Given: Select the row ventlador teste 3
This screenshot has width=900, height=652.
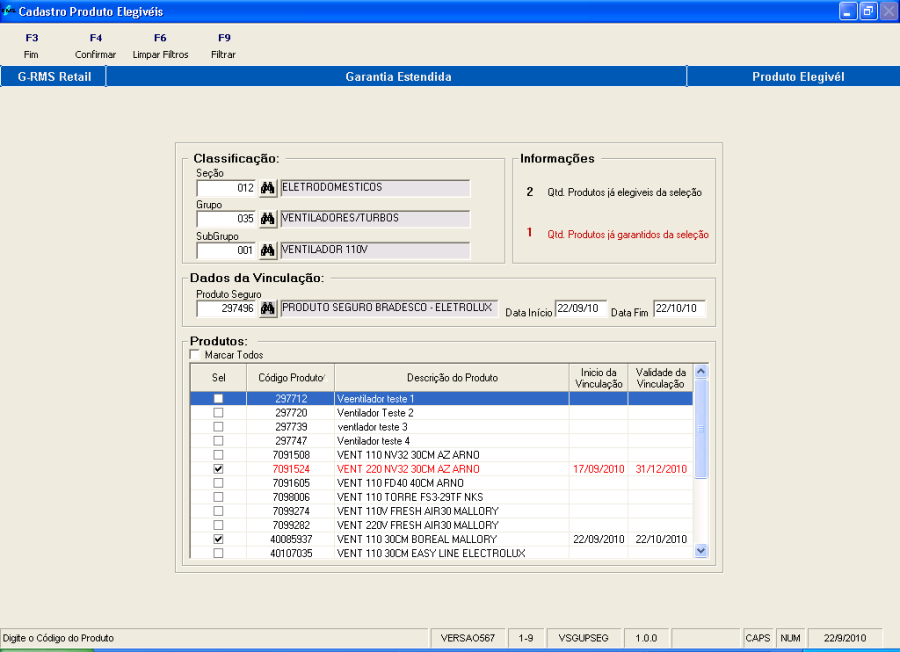Looking at the screenshot, I should [441, 426].
